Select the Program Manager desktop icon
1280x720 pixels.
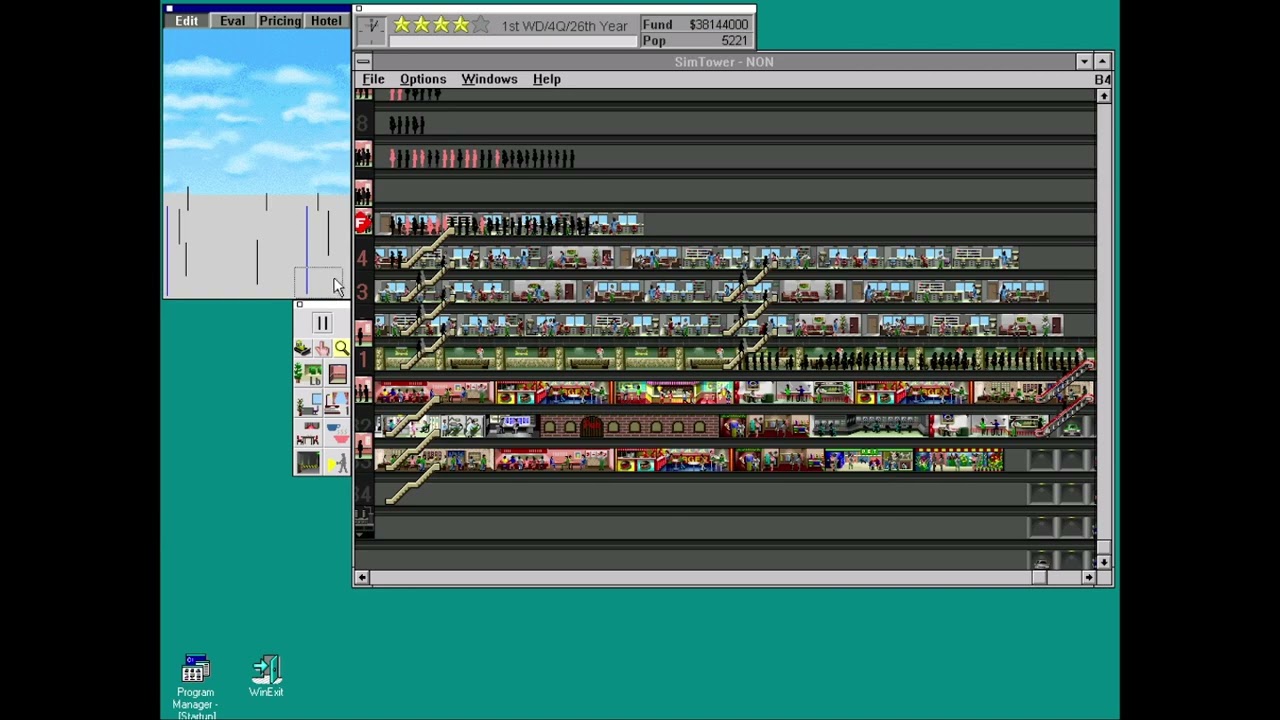195,687
